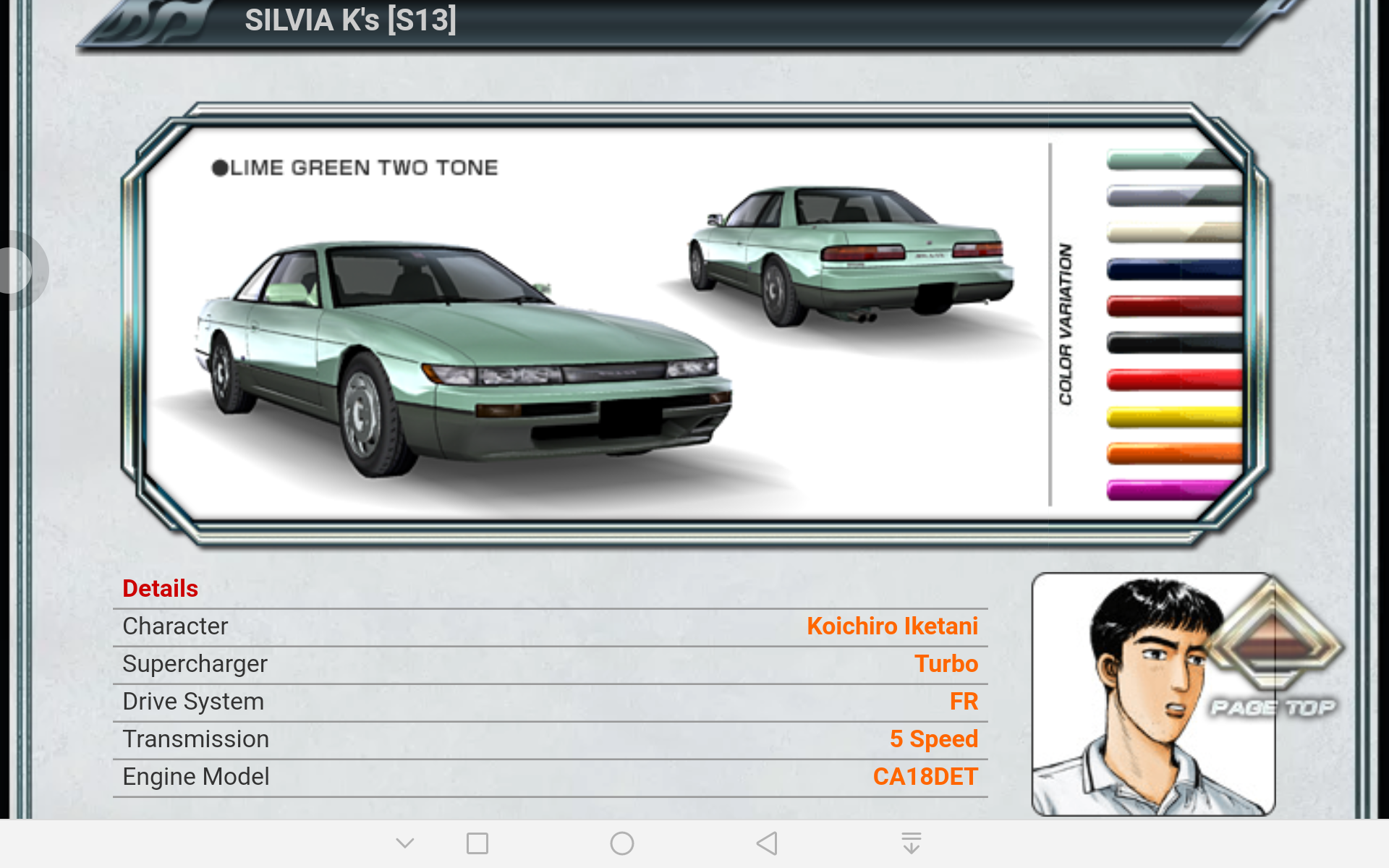Tap the FR drive system value
Image resolution: width=1389 pixels, height=868 pixels.
[964, 702]
